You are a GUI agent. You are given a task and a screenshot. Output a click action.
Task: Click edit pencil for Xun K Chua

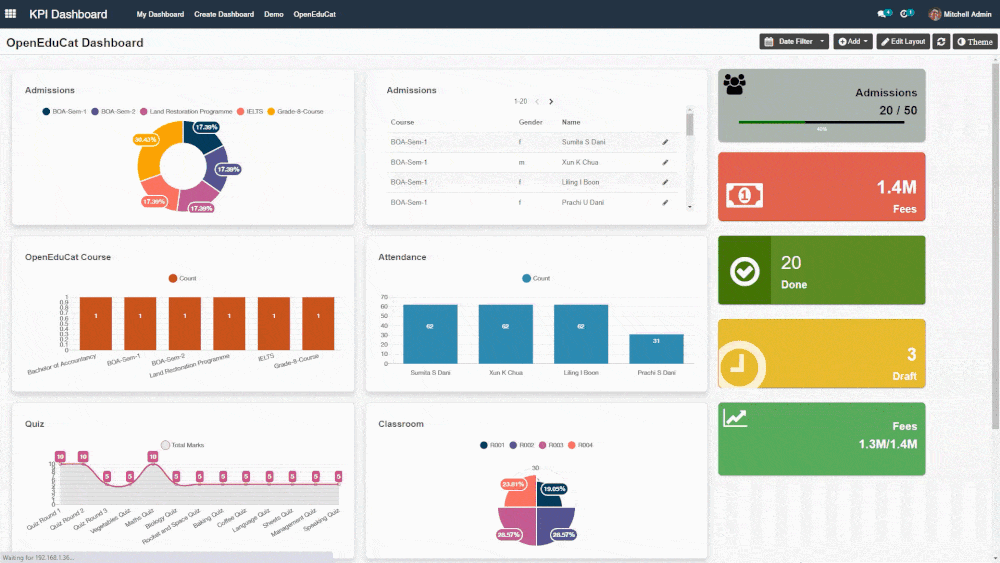pyautogui.click(x=665, y=162)
